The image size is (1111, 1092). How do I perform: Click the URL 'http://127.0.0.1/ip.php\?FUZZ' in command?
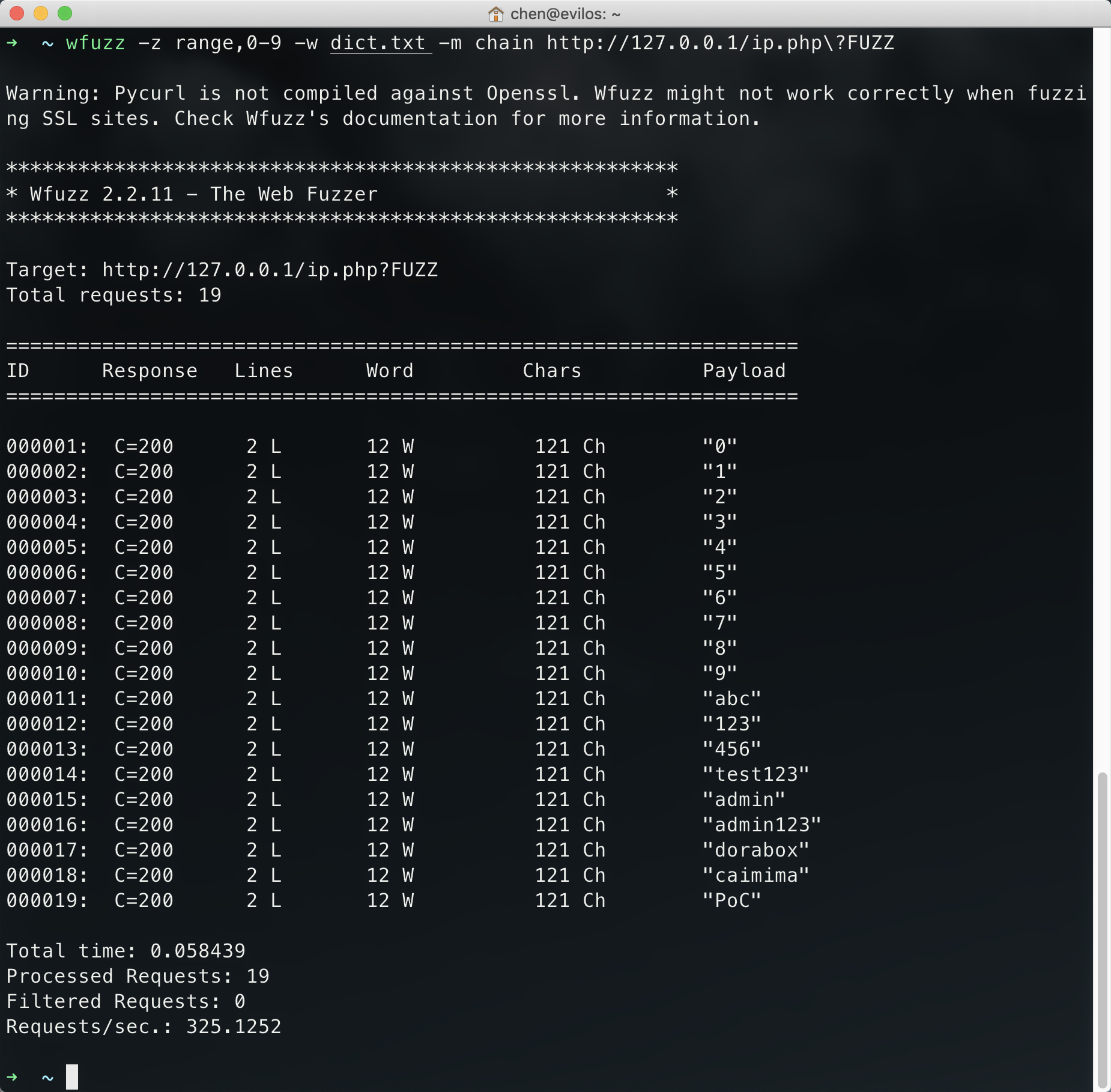[721, 43]
